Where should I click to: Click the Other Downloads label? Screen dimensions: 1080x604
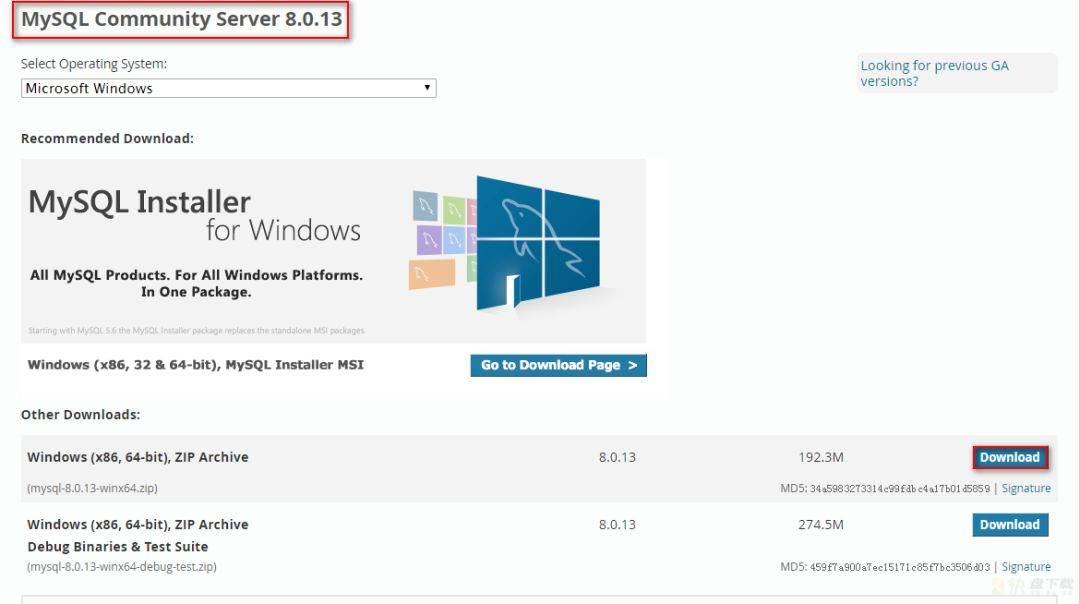point(81,415)
